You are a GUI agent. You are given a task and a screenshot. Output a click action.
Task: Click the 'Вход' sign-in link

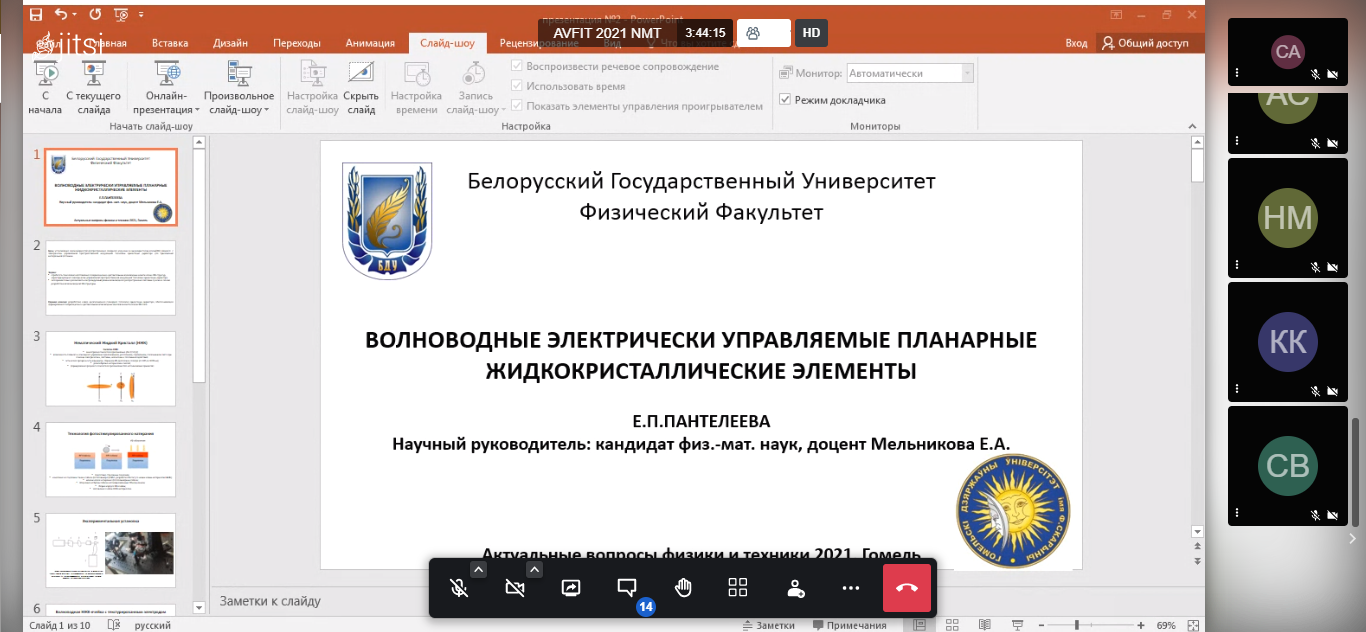[1076, 43]
